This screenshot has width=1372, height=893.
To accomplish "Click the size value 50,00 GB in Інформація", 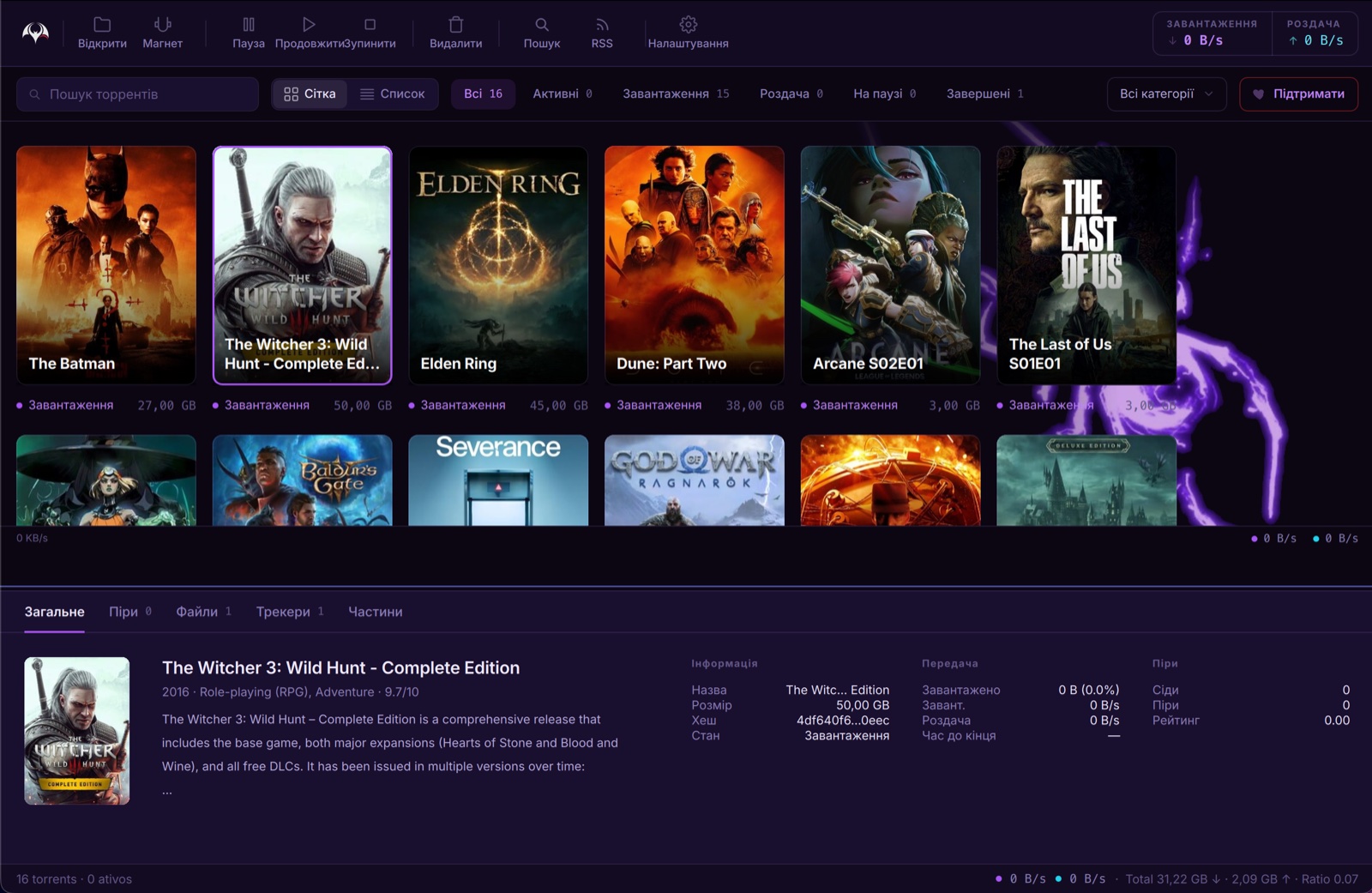I will tap(863, 705).
